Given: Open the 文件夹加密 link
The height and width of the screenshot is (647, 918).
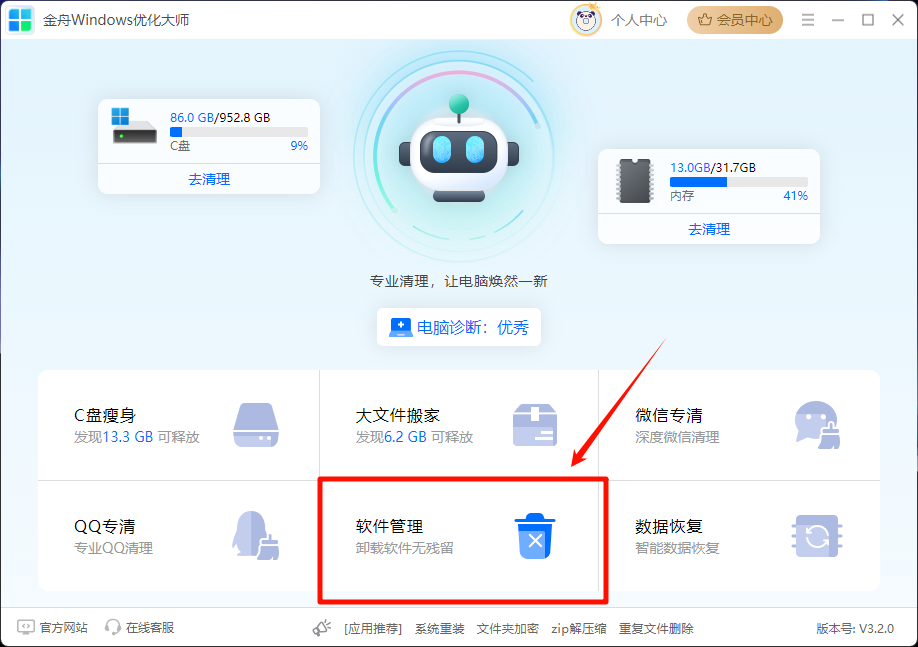Looking at the screenshot, I should pos(508,629).
